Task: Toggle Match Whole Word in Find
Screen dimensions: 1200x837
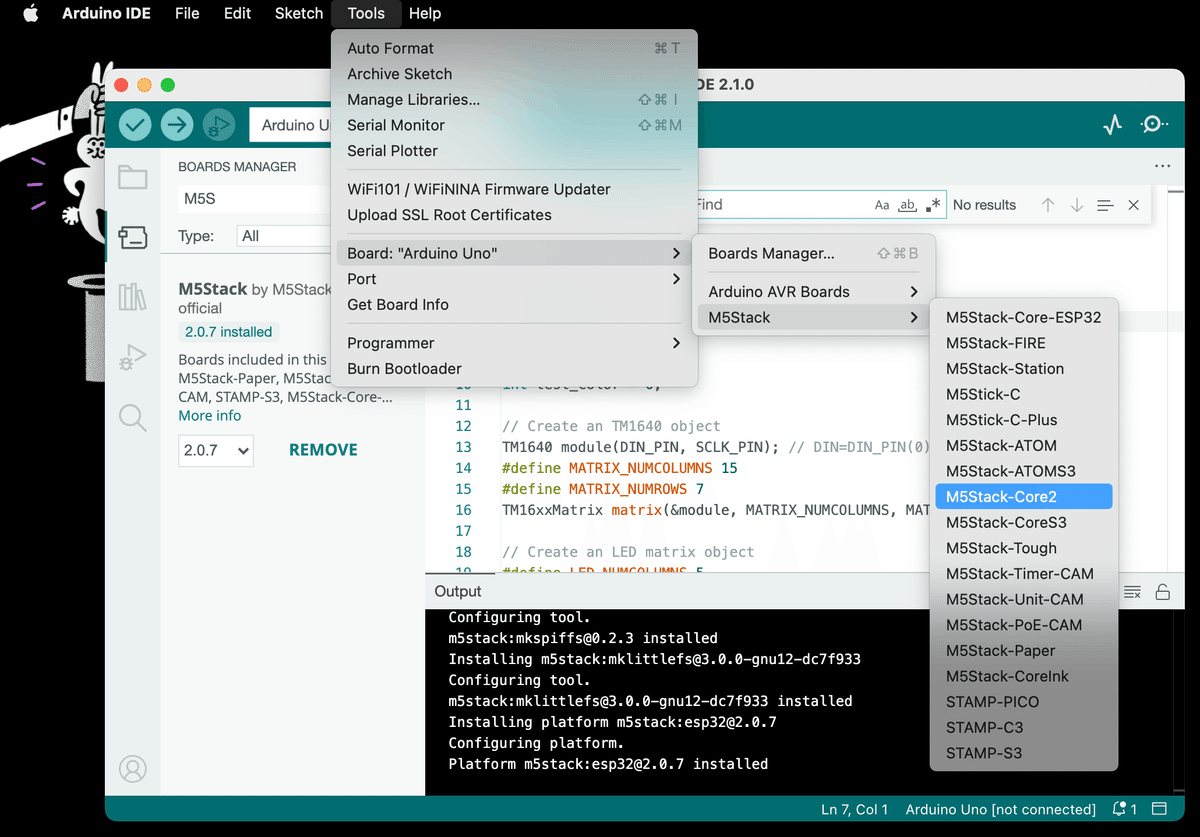Action: [x=908, y=205]
